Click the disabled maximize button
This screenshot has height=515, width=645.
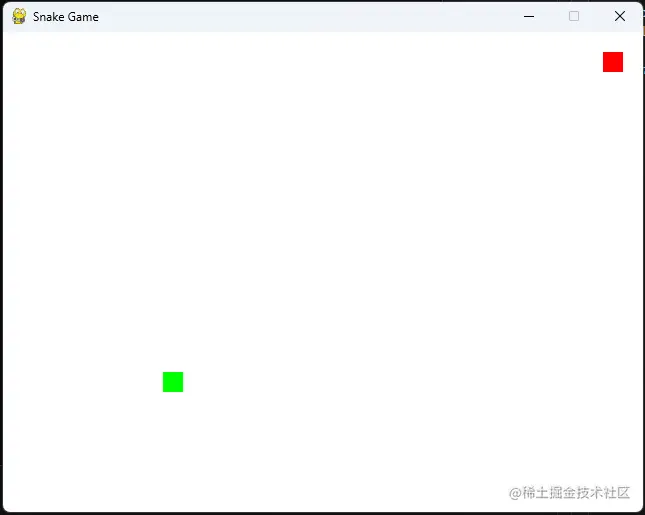(x=574, y=16)
